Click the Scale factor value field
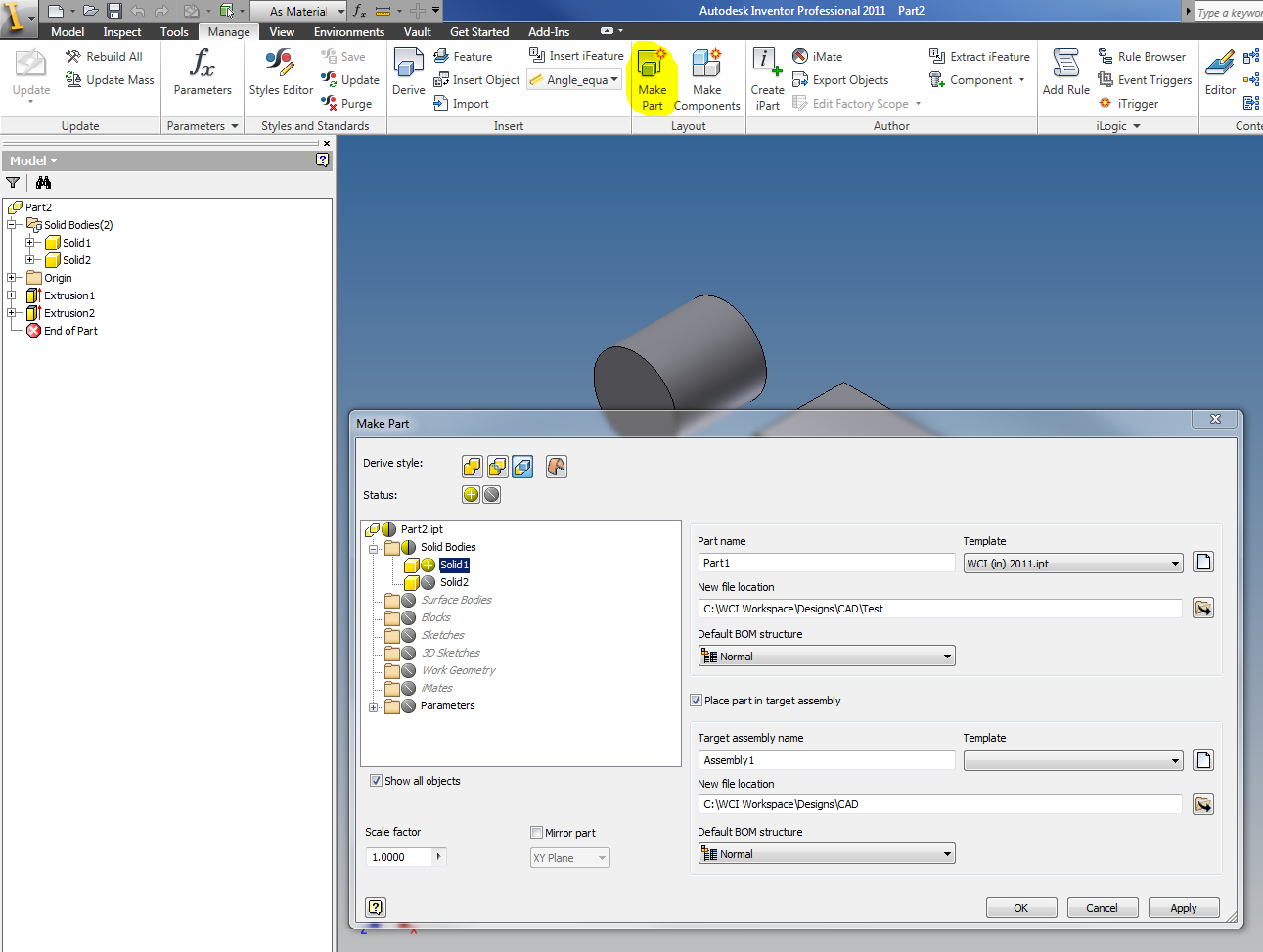This screenshot has width=1263, height=952. click(400, 857)
